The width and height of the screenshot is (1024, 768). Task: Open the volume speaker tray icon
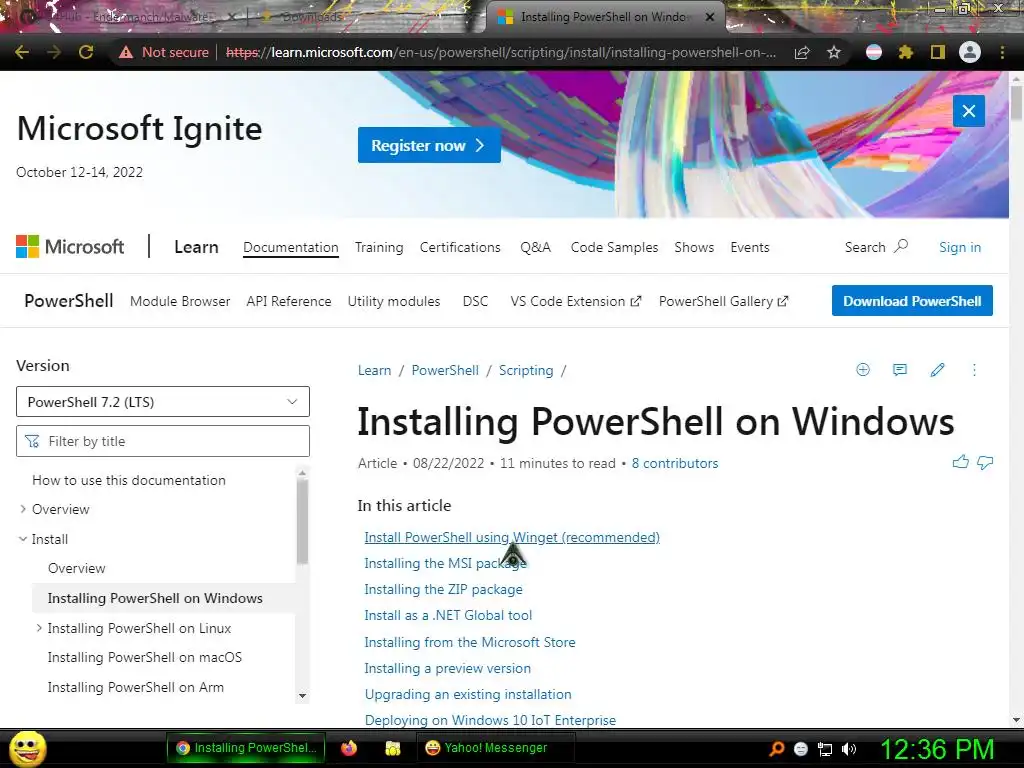click(x=848, y=749)
